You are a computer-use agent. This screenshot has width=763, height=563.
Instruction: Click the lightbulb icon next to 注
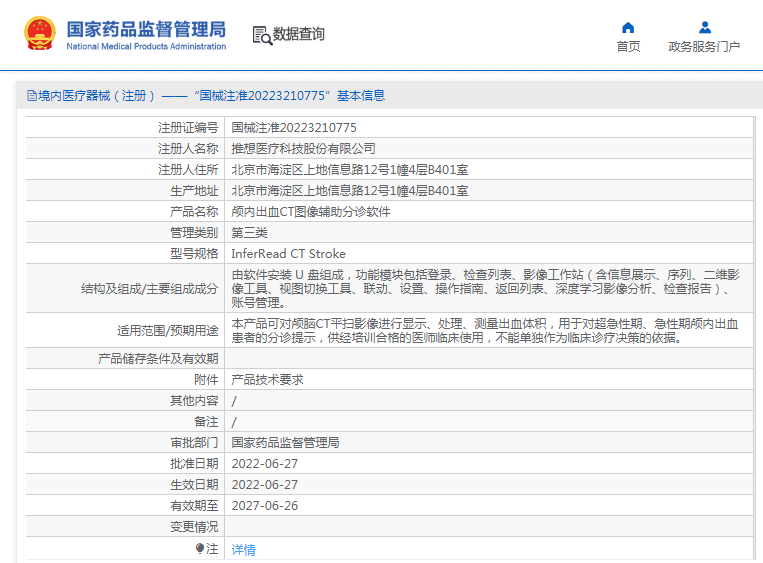click(200, 548)
